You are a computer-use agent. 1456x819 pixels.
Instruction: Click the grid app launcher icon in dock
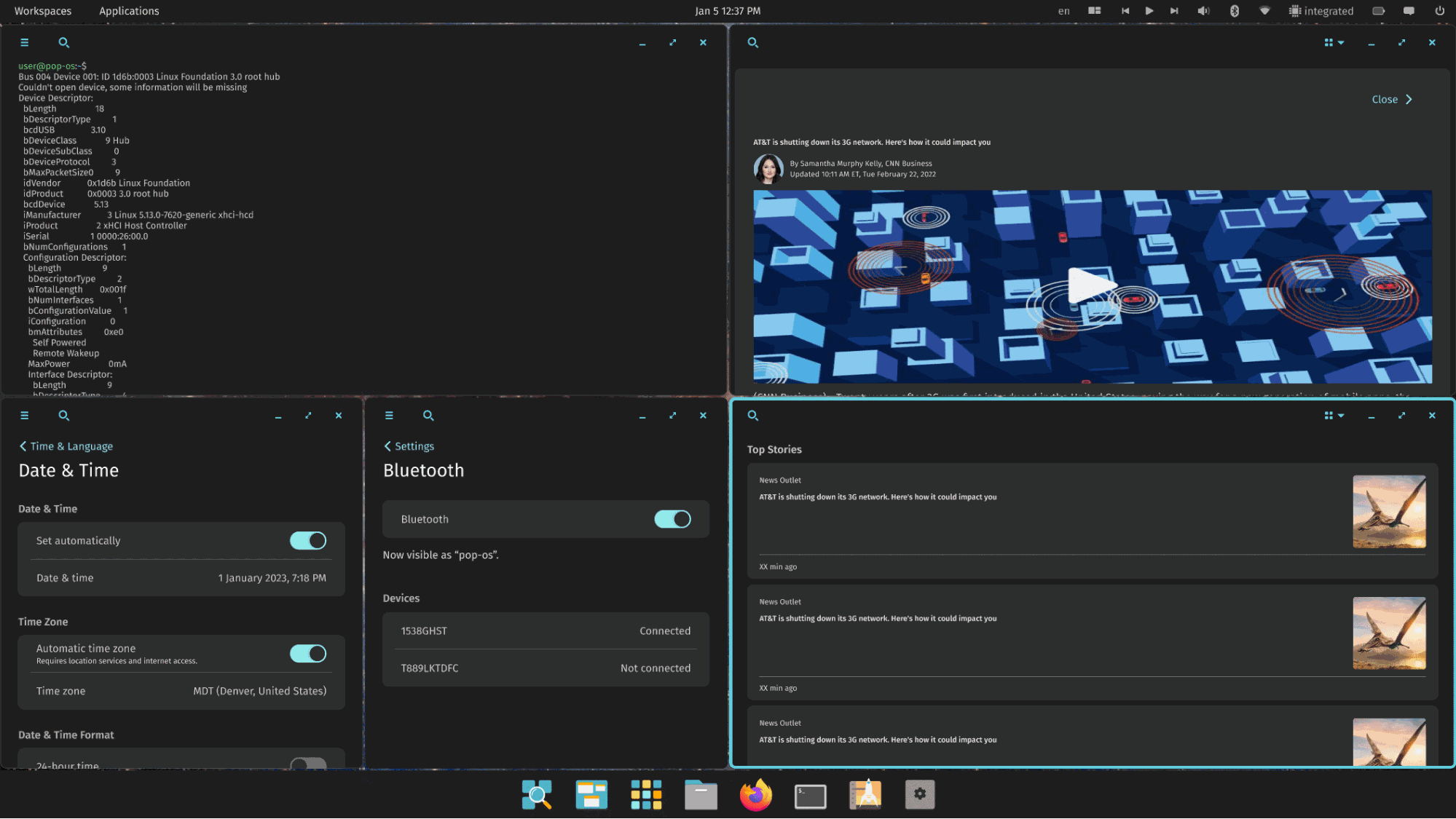(x=646, y=794)
